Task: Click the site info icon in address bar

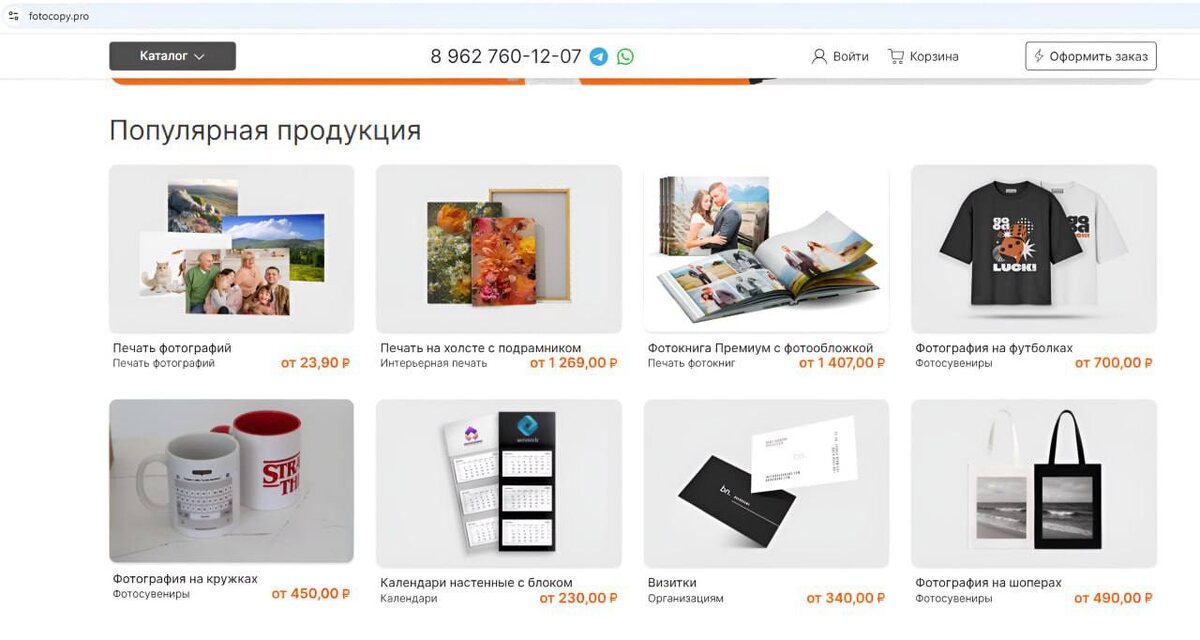Action: click(x=13, y=16)
